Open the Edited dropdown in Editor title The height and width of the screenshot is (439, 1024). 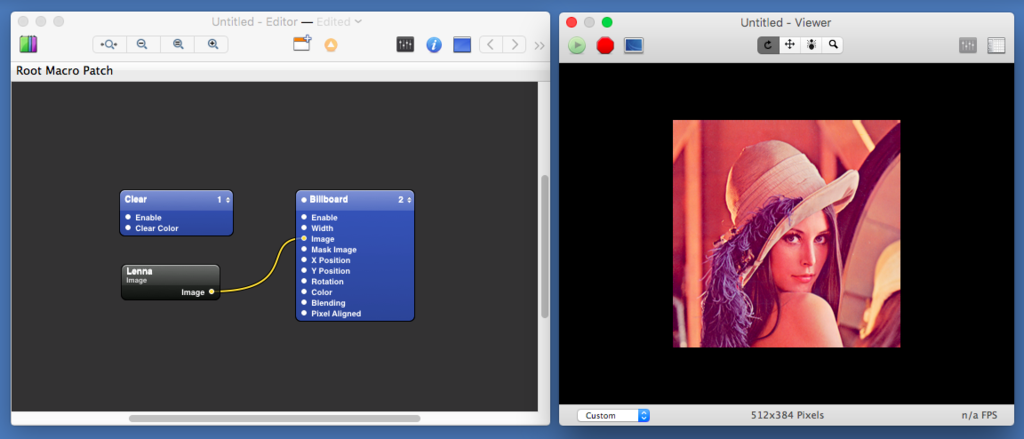click(339, 22)
